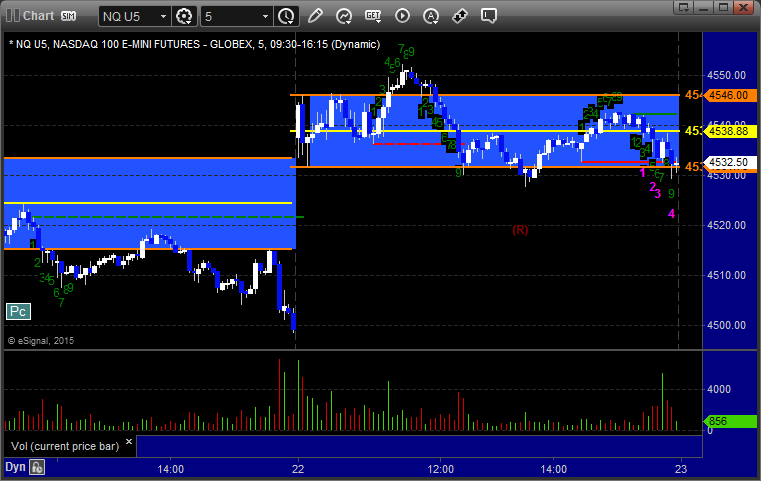Click the 22 date marker on time axis
Screen dimensions: 761x481
(x=298, y=469)
